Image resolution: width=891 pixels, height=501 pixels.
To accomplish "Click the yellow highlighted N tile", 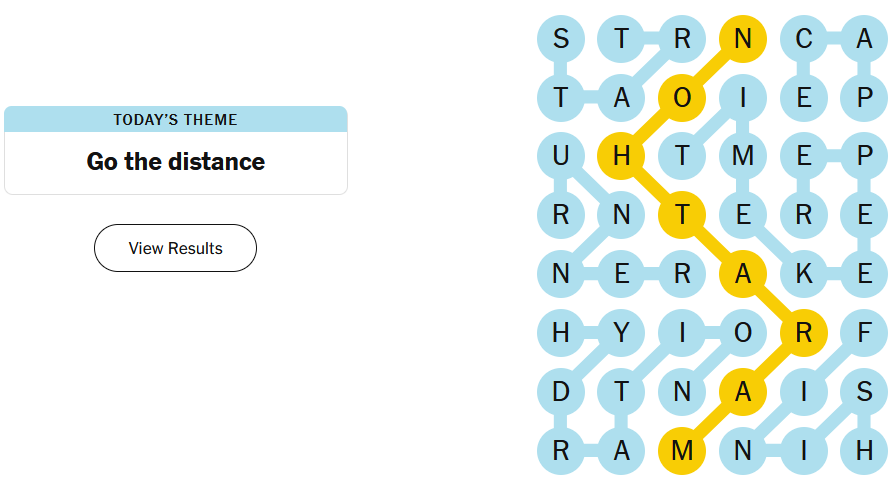I will click(x=743, y=40).
